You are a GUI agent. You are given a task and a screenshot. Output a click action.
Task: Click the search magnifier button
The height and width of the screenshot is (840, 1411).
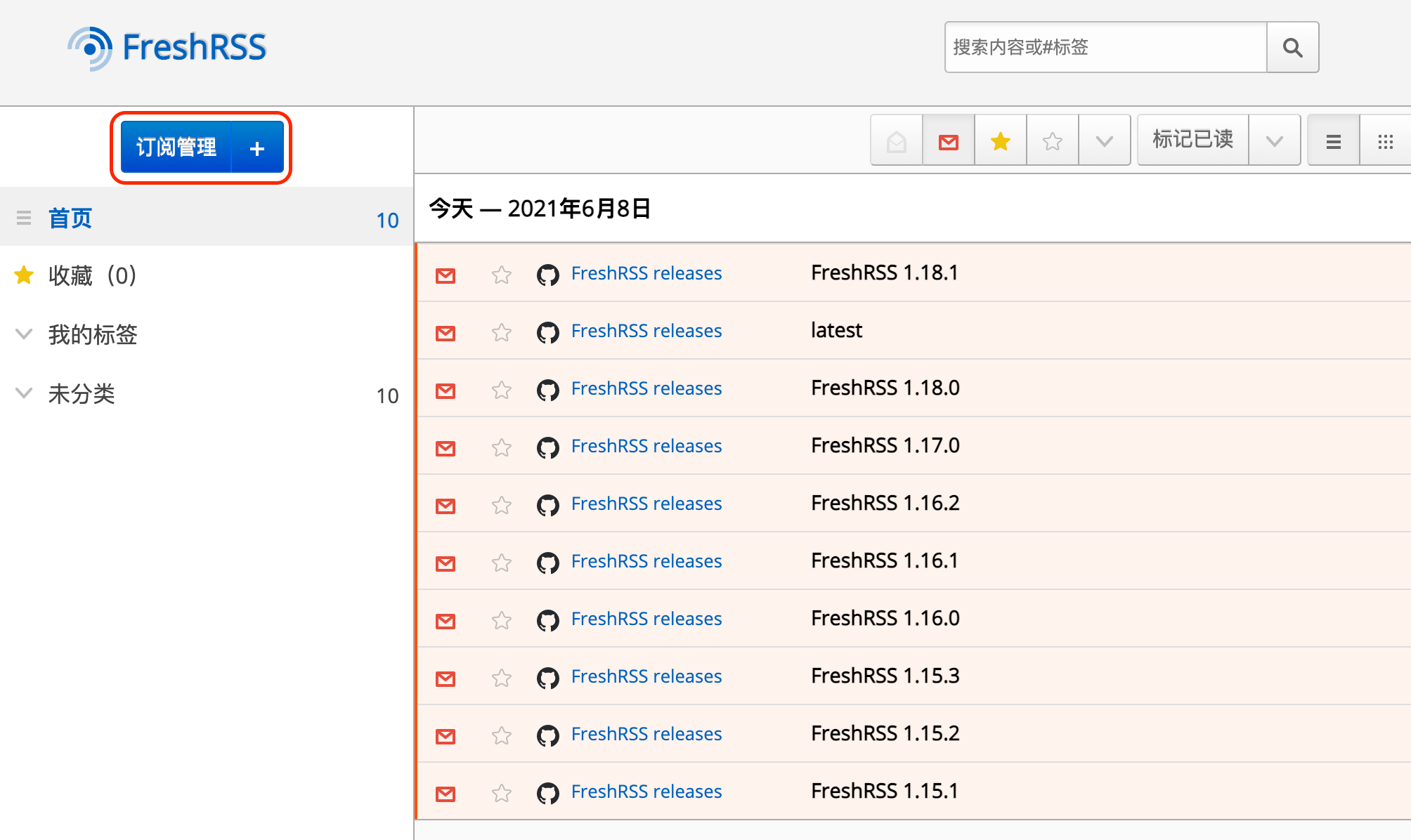pyautogui.click(x=1292, y=47)
